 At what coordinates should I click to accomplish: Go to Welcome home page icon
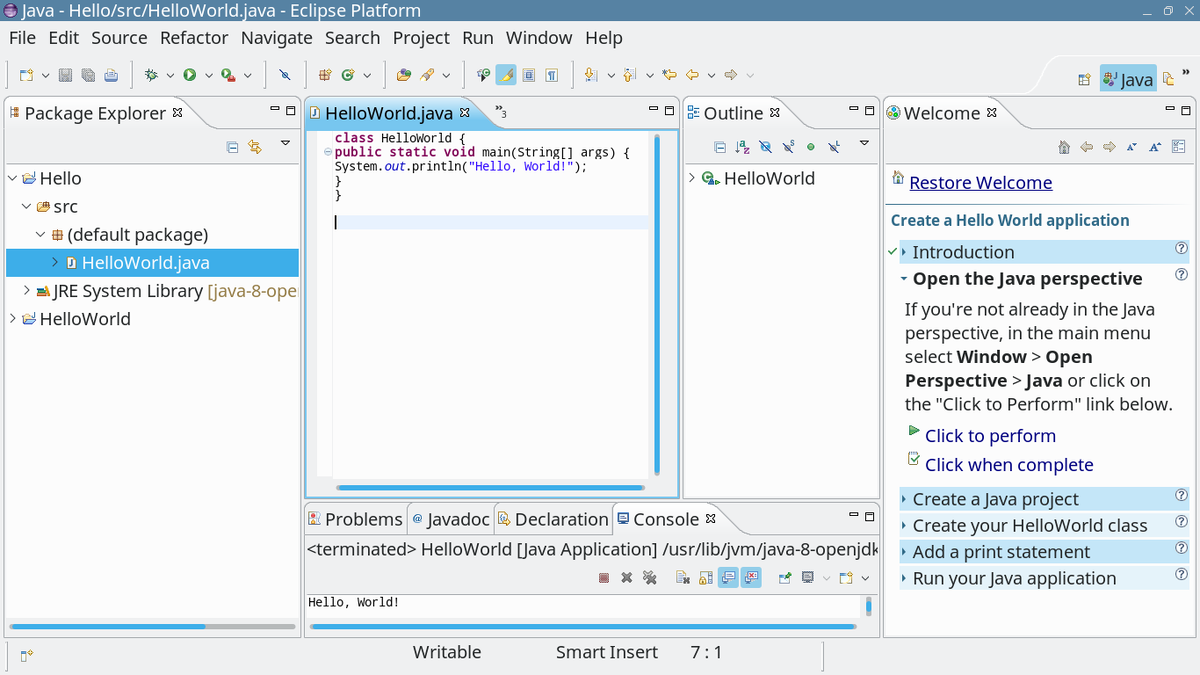(x=1064, y=147)
